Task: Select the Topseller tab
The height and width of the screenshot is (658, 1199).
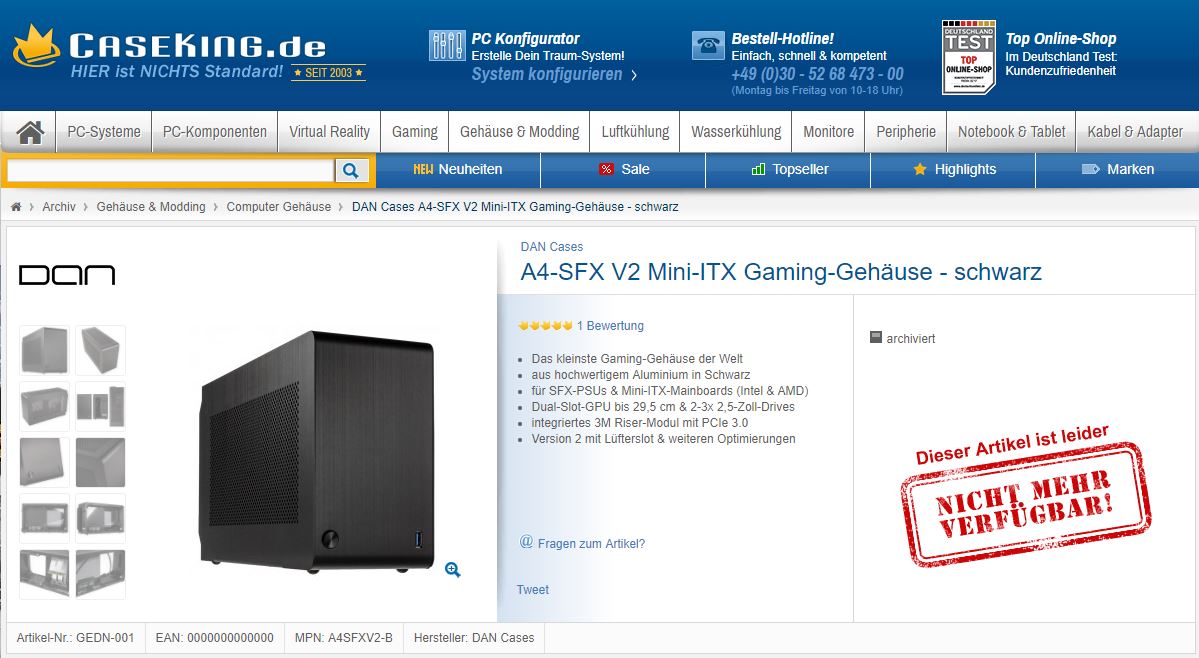Action: point(788,170)
